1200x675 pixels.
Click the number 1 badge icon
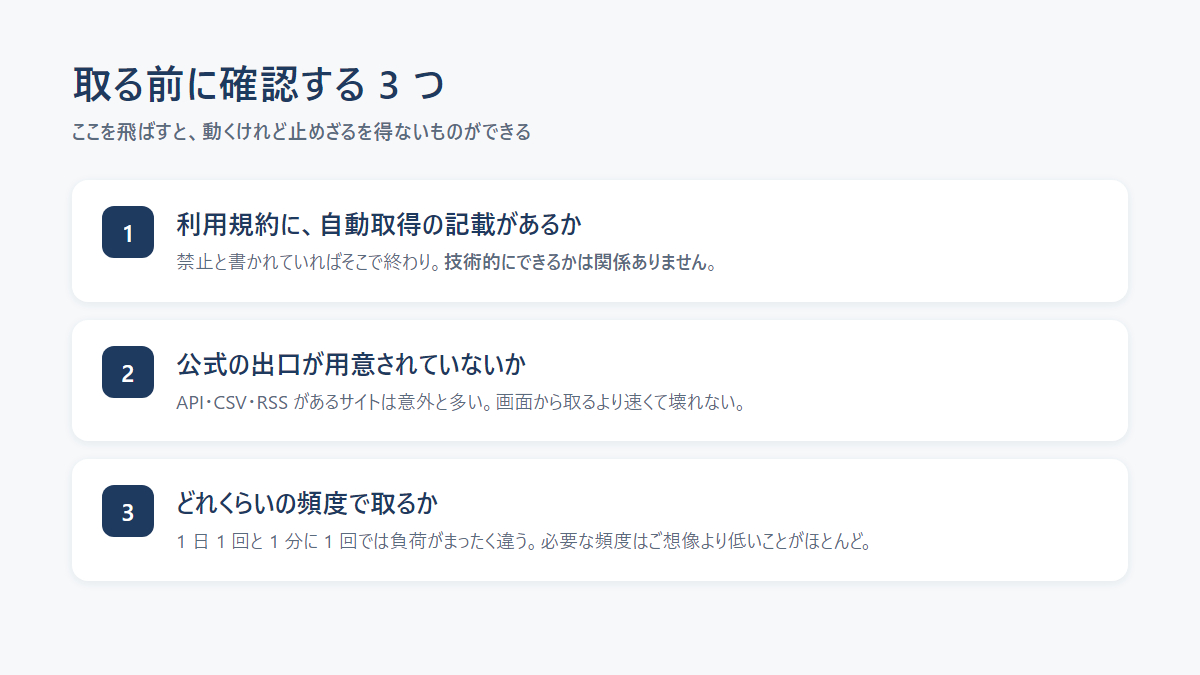128,232
